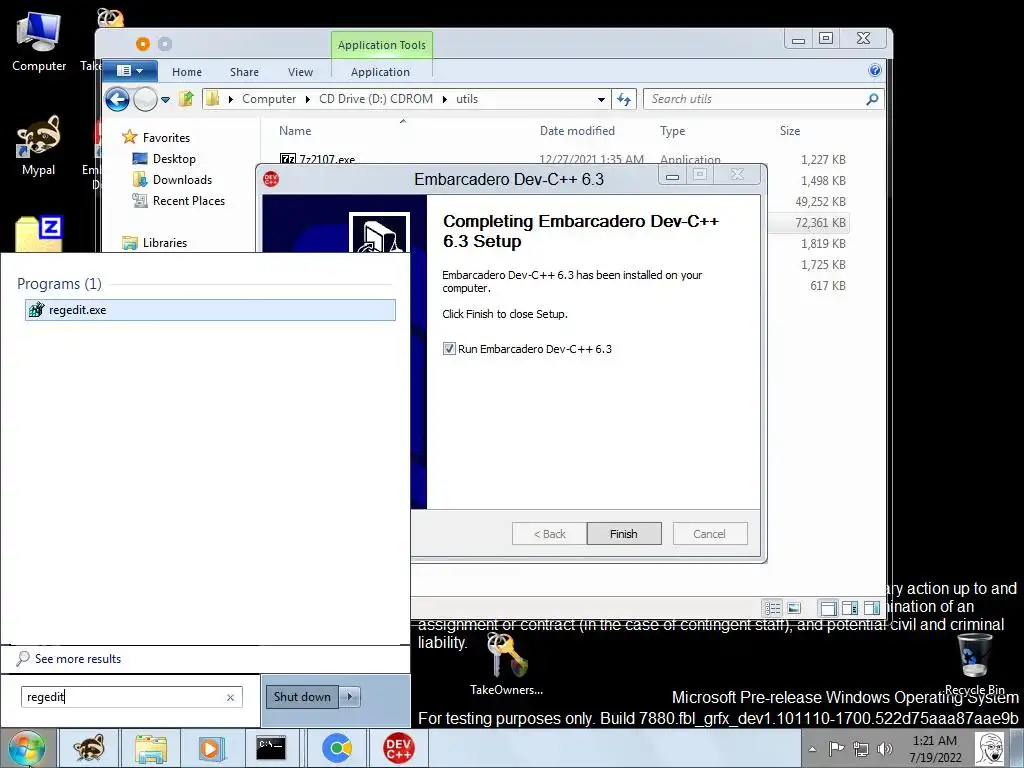Open address bar history dropdown
The width and height of the screenshot is (1024, 768).
(601, 99)
